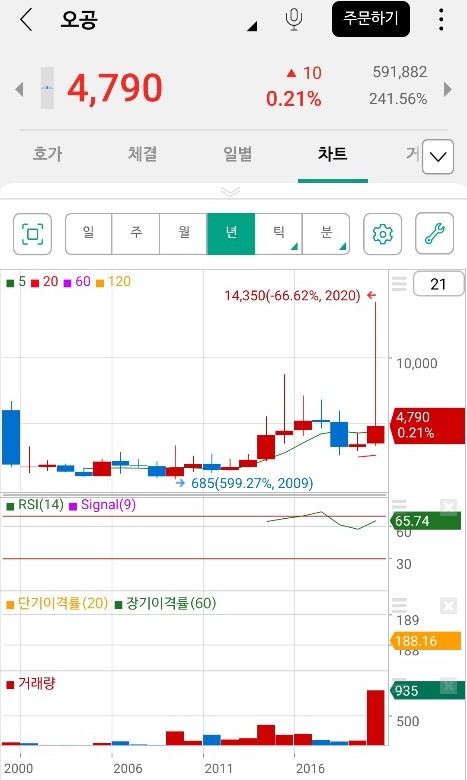Tap the price chart panel handle icon
This screenshot has height=780, width=467.
[x=399, y=284]
